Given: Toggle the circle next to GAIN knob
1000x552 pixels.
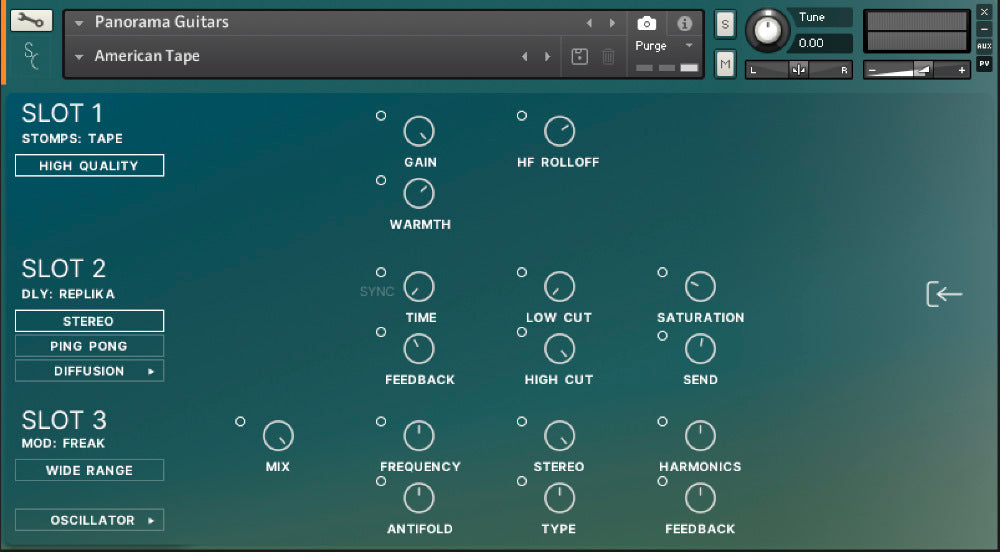Looking at the screenshot, I should click(381, 116).
